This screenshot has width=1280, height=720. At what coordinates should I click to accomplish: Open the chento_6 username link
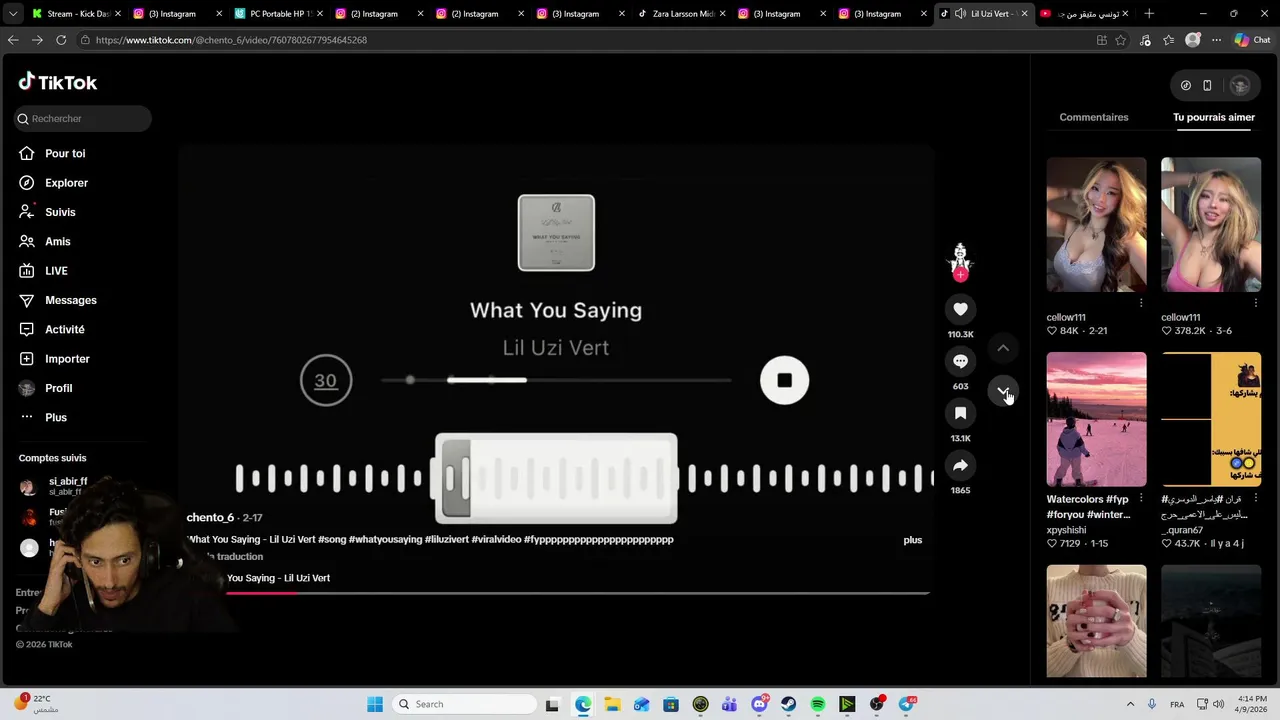[210, 517]
